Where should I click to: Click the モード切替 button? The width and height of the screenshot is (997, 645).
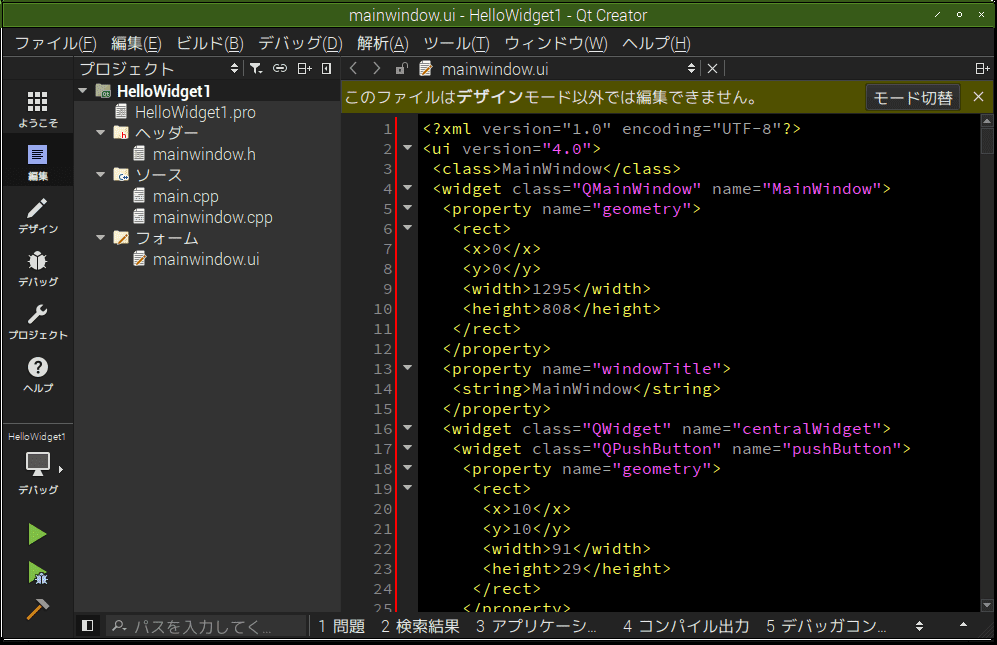pos(912,97)
